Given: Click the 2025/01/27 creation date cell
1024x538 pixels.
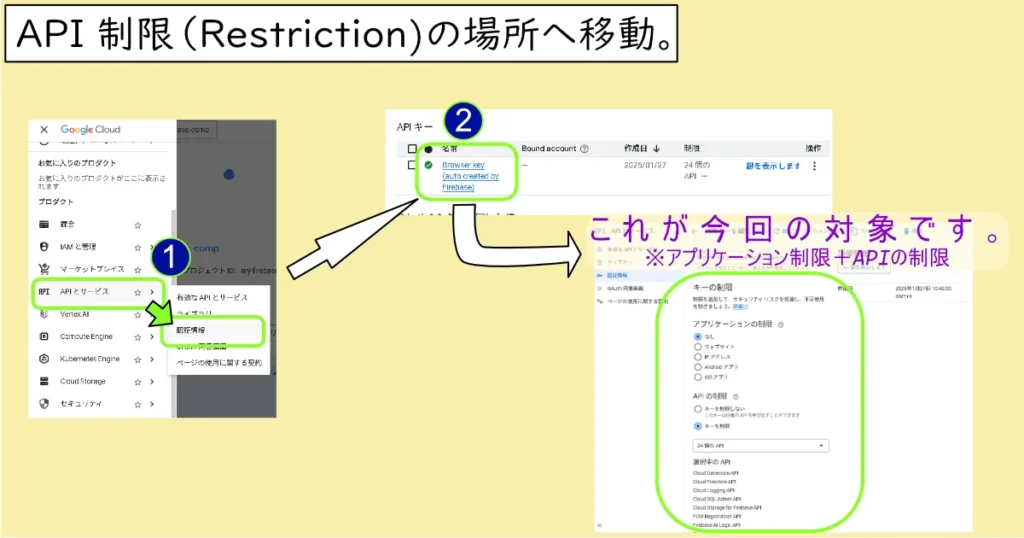Looking at the screenshot, I should pos(645,165).
